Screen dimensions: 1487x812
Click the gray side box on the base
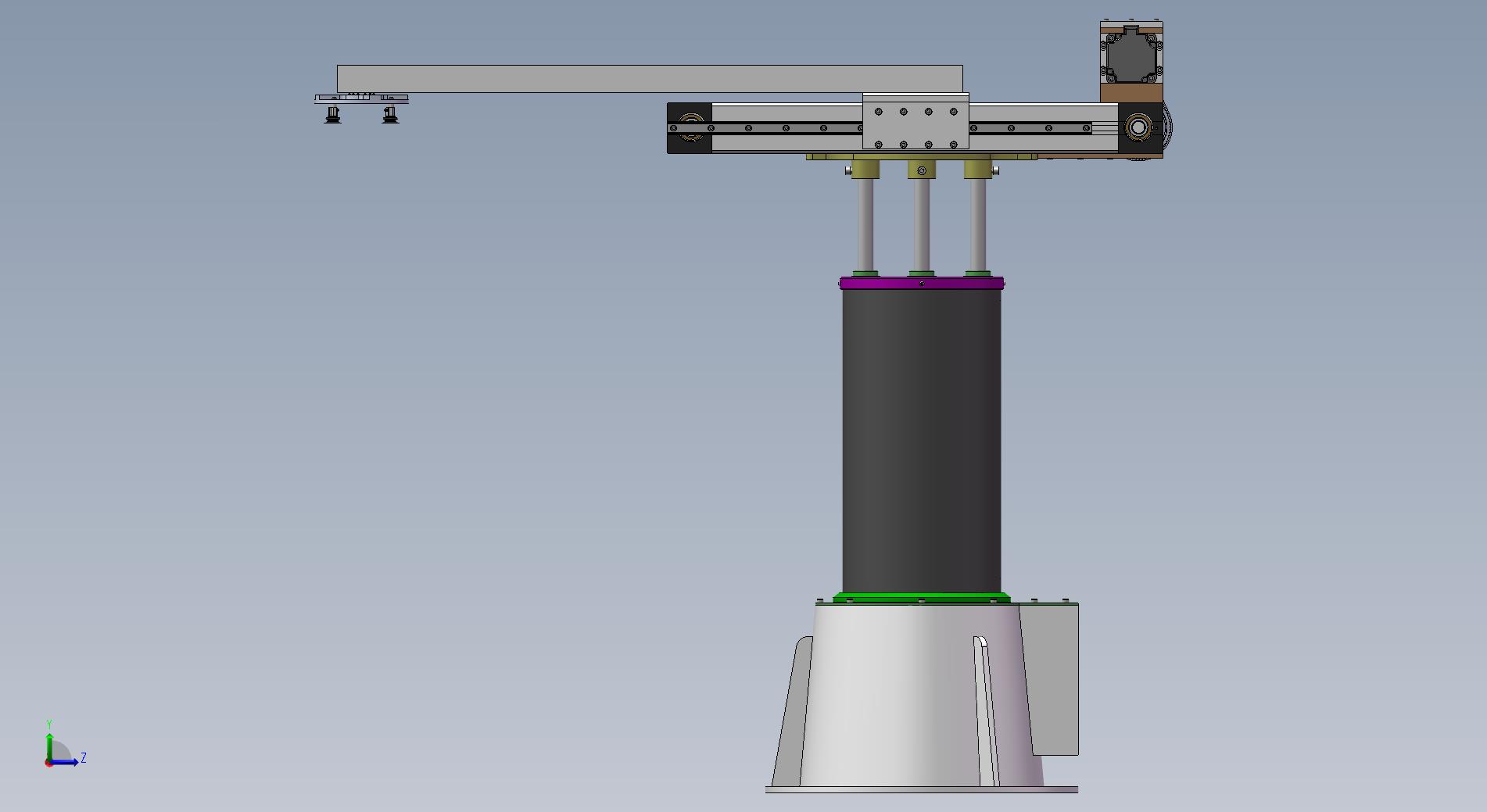tap(1053, 680)
